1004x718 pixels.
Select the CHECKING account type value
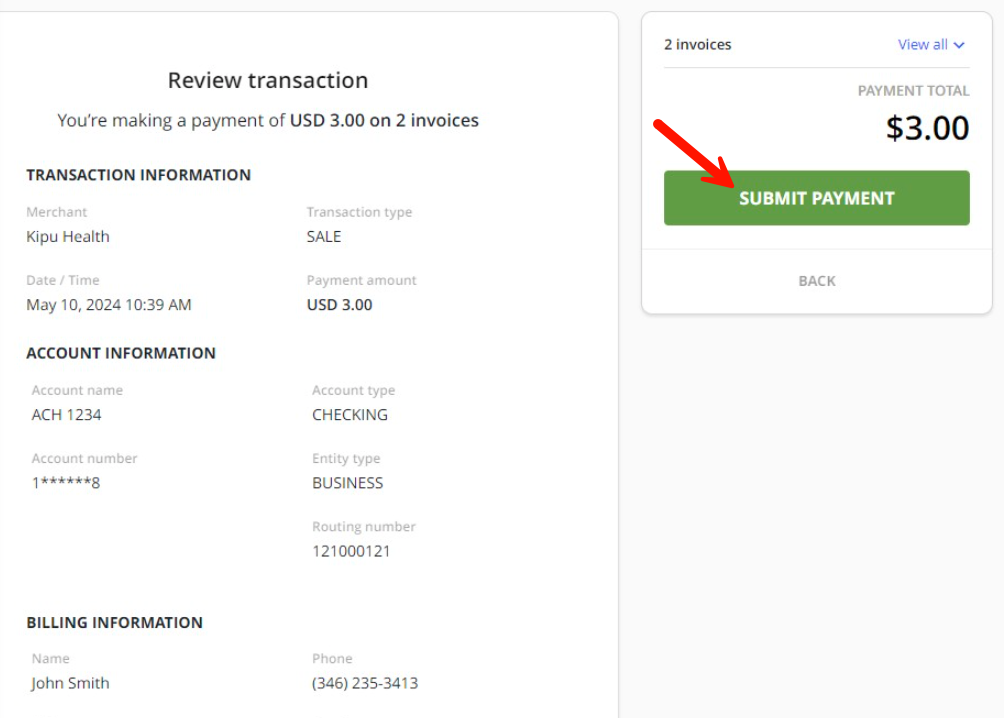tap(350, 415)
